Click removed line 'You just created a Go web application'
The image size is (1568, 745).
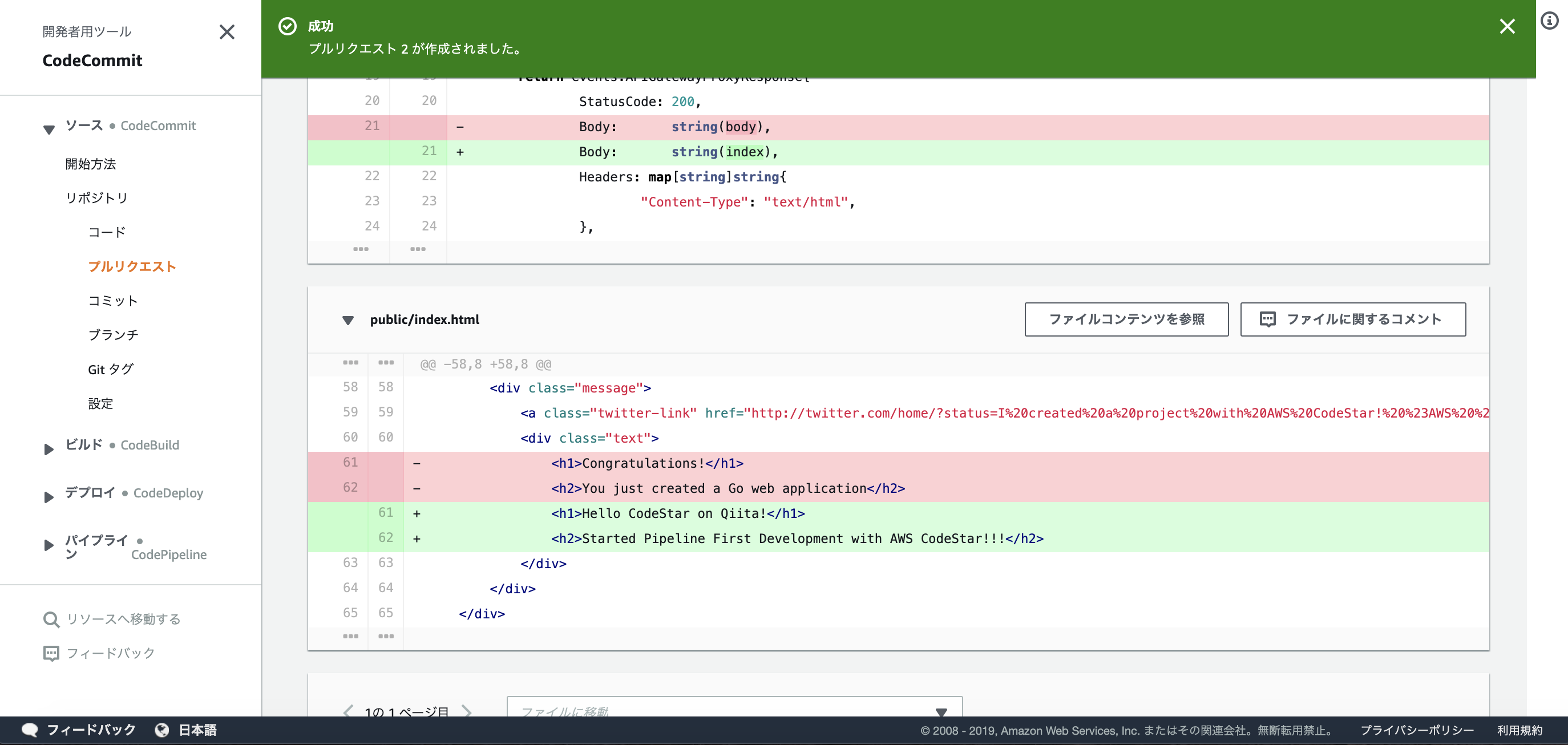pyautogui.click(x=899, y=489)
